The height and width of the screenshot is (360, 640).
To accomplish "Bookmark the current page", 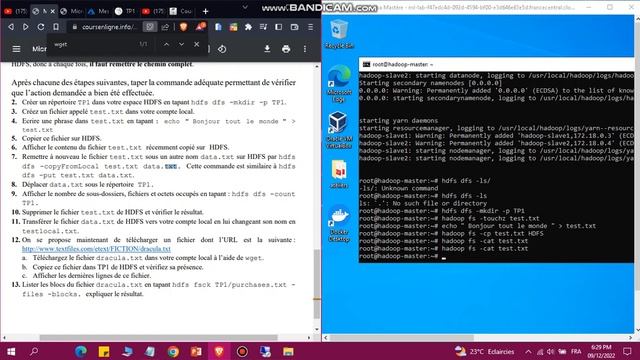I will click(x=56, y=27).
